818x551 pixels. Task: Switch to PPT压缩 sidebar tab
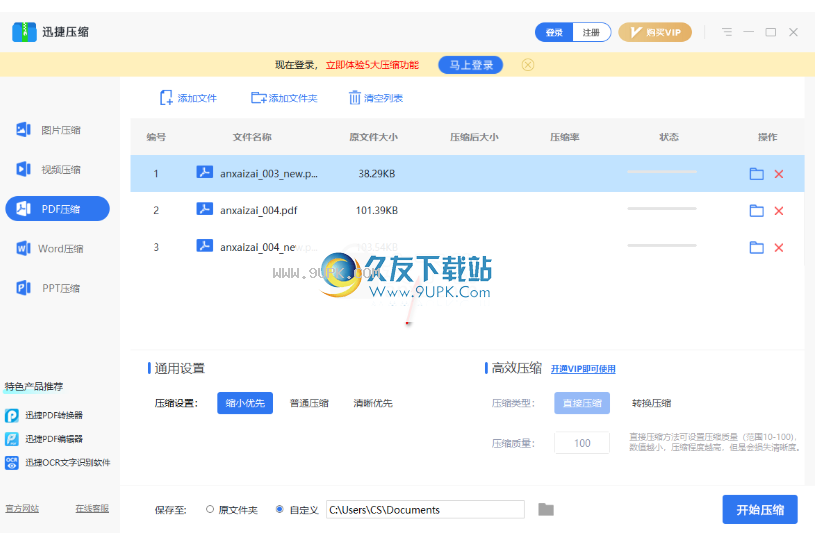(x=48, y=288)
